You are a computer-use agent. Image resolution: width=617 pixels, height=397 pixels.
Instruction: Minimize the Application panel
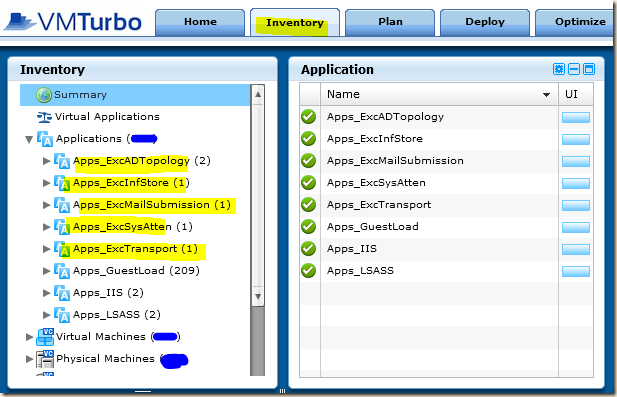pyautogui.click(x=574, y=69)
